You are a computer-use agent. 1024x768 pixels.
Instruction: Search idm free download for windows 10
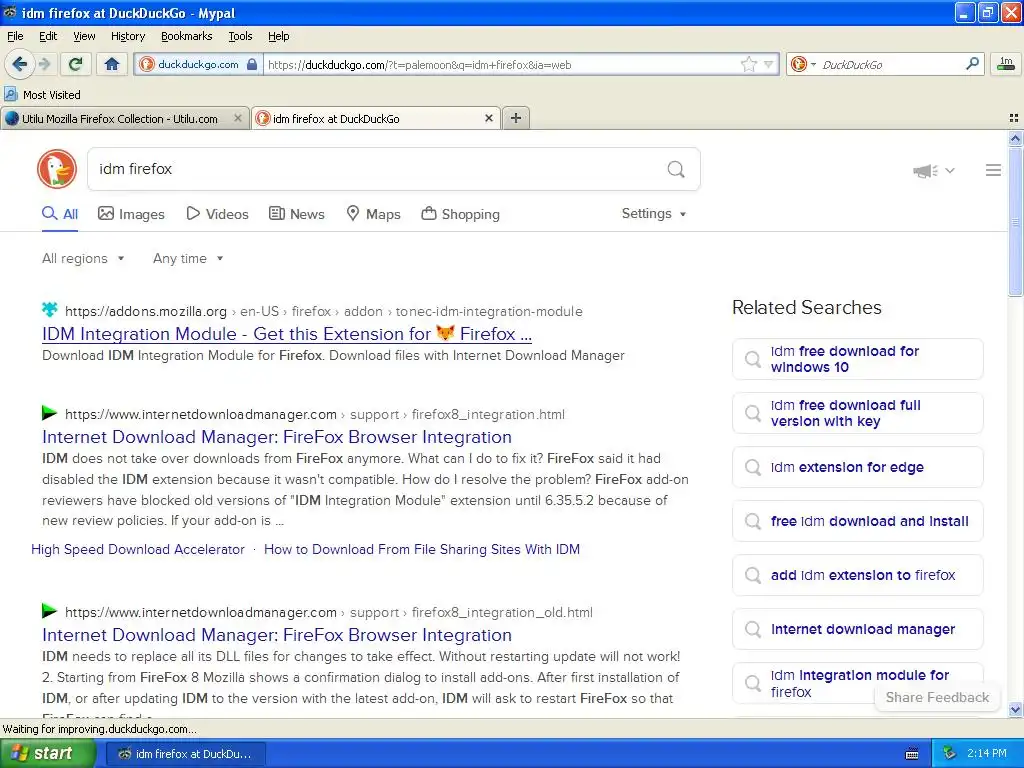[x=857, y=359]
